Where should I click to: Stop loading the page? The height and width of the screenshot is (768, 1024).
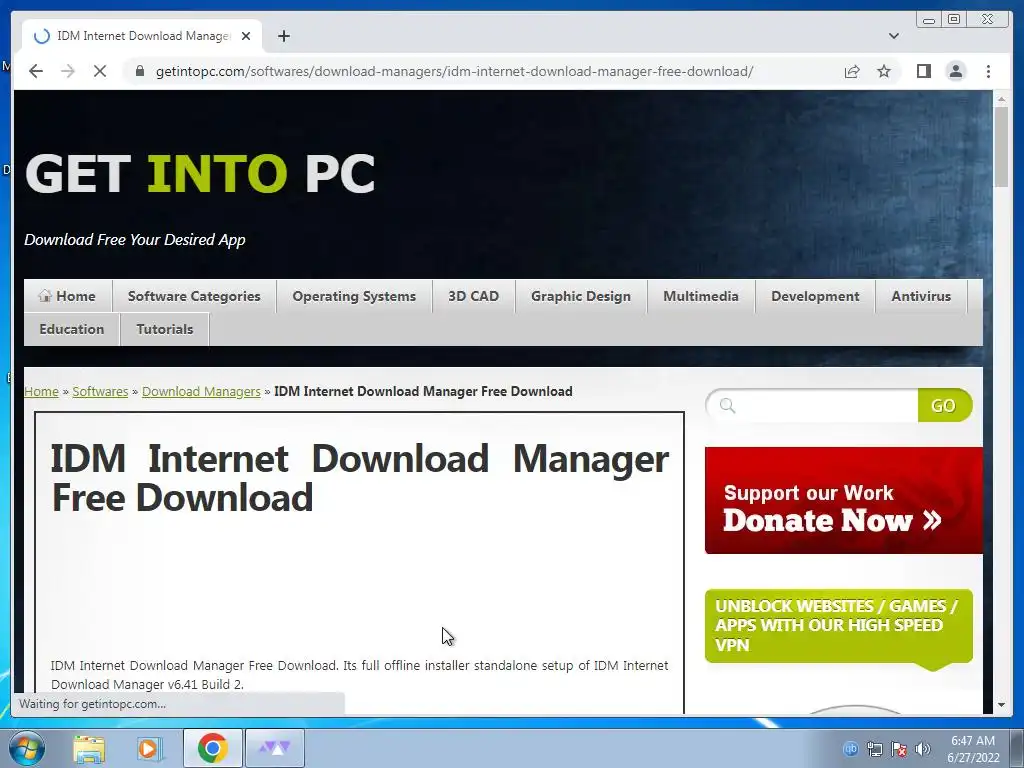[100, 71]
